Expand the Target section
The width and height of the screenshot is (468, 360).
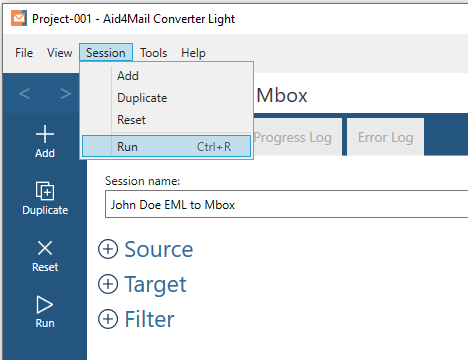pyautogui.click(x=108, y=284)
